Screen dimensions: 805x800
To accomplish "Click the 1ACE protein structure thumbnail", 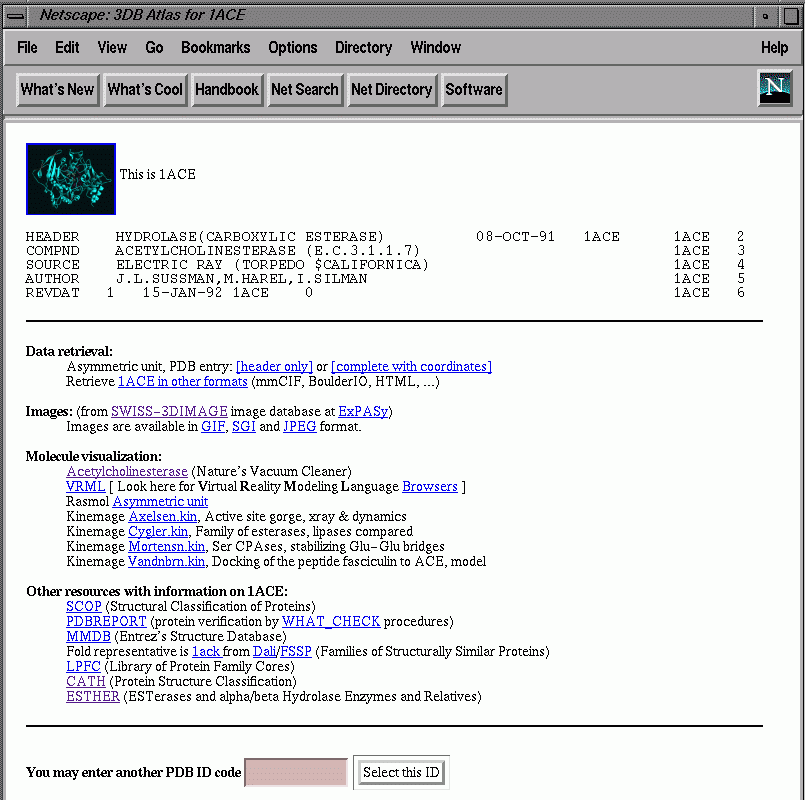I will click(x=71, y=179).
